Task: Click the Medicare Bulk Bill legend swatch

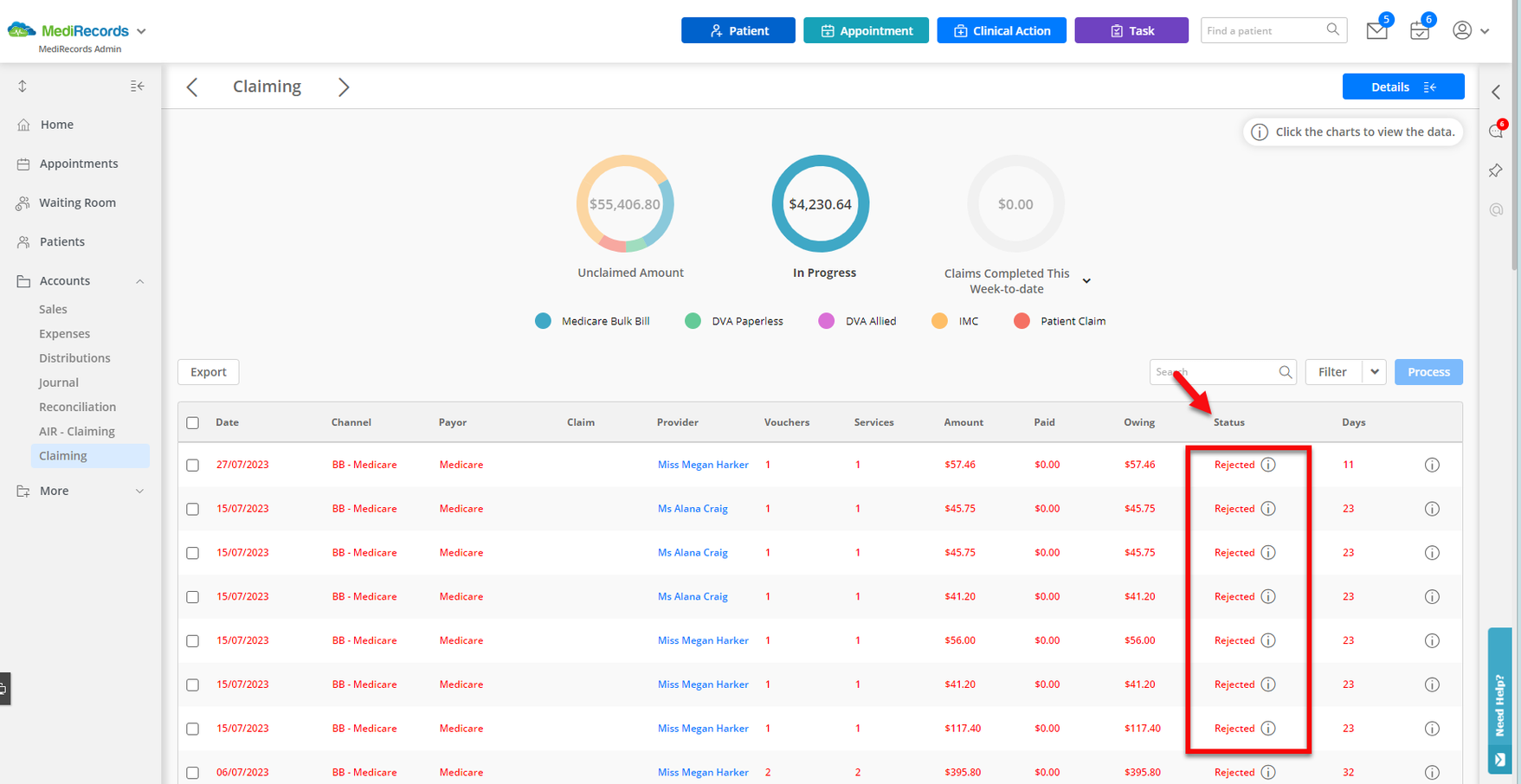Action: pyautogui.click(x=543, y=321)
